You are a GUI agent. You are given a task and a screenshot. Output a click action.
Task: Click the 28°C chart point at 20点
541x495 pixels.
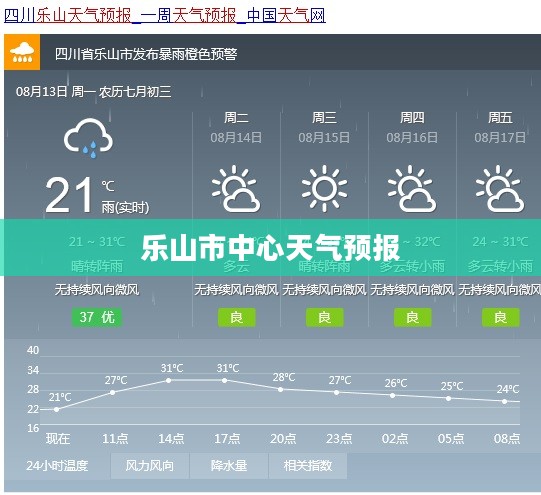point(281,389)
